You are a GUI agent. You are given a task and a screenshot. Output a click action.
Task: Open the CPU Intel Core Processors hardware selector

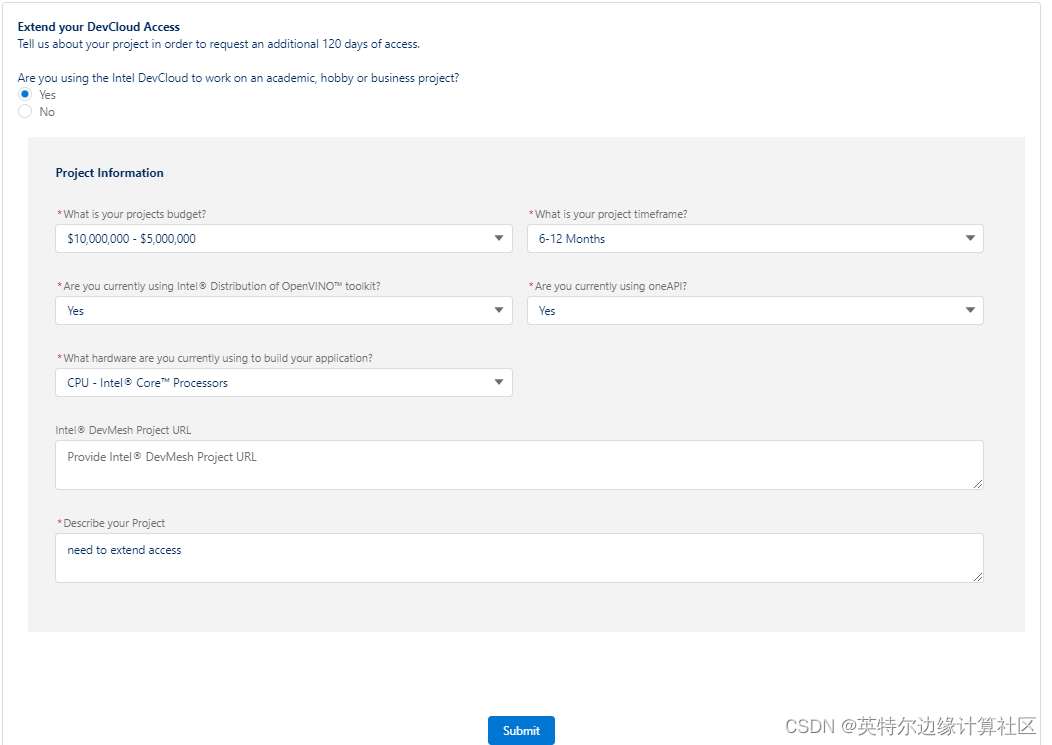click(x=283, y=382)
